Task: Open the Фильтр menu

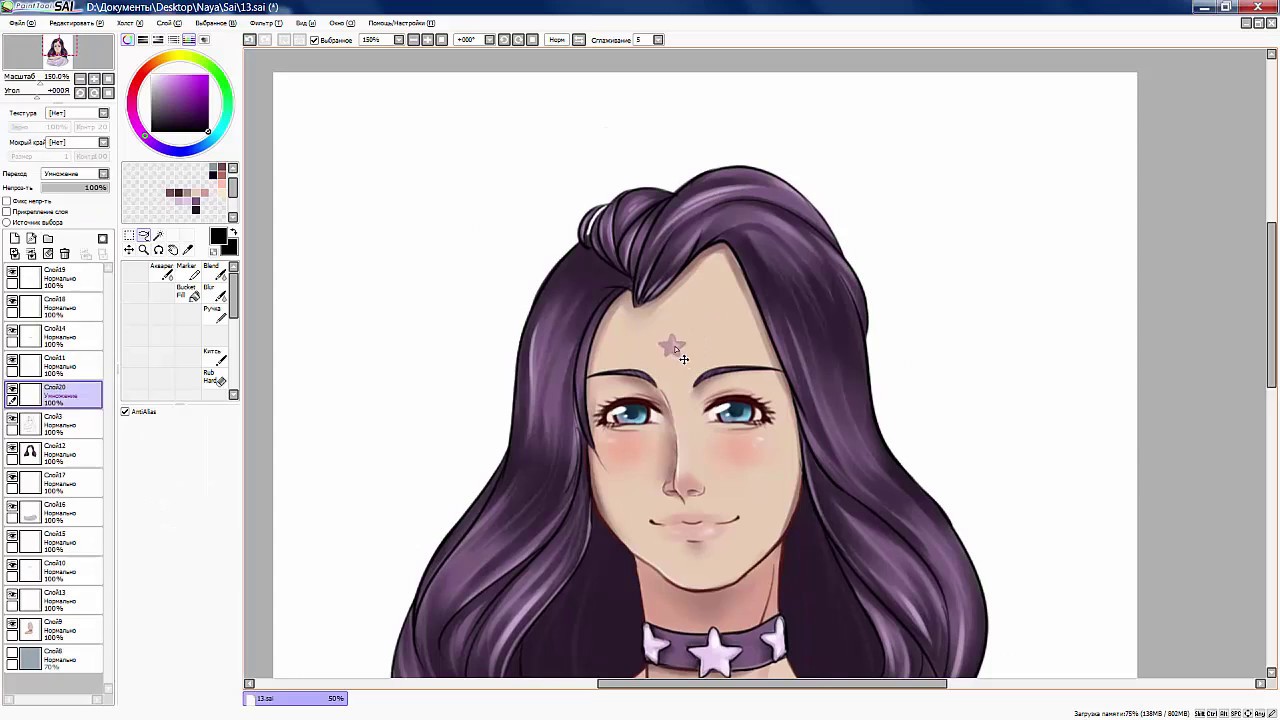Action: pyautogui.click(x=265, y=23)
